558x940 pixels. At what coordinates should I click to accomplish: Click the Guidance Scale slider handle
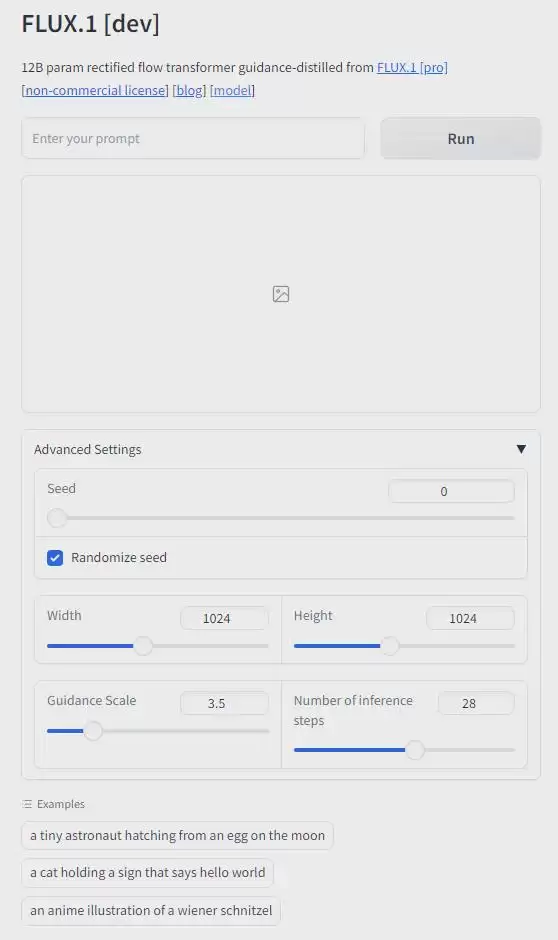pyautogui.click(x=93, y=731)
